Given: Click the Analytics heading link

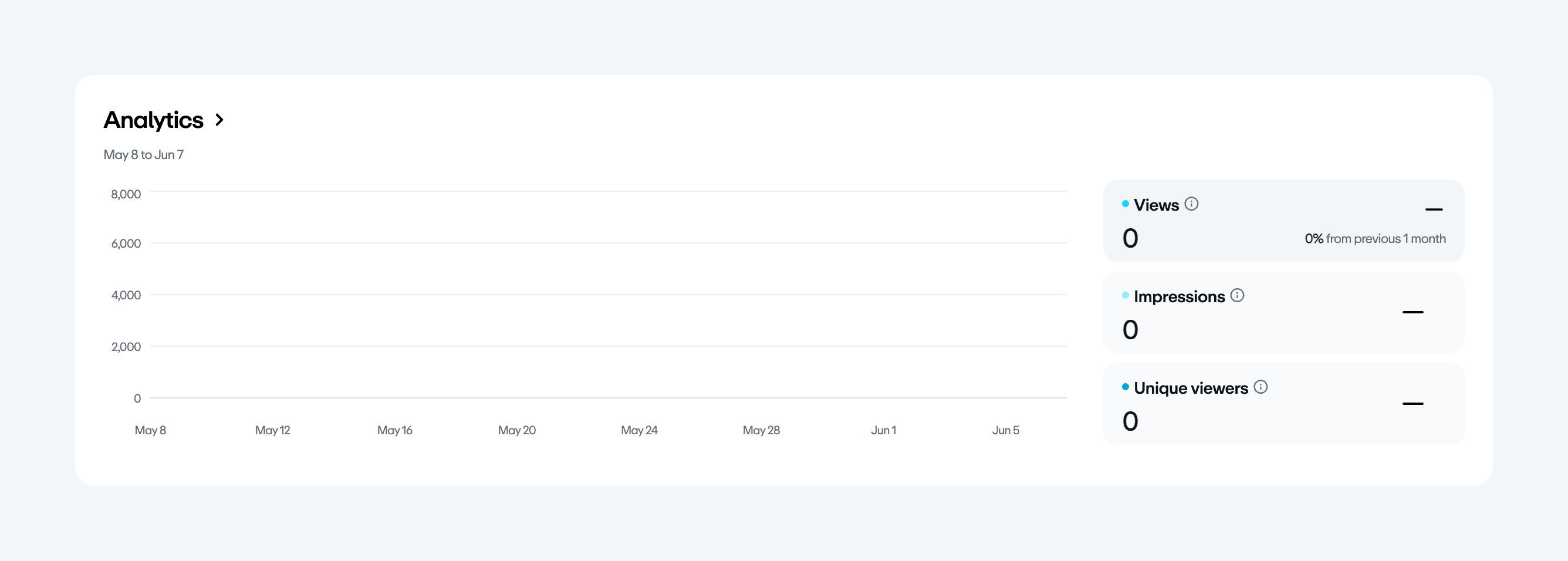Looking at the screenshot, I should 153,120.
